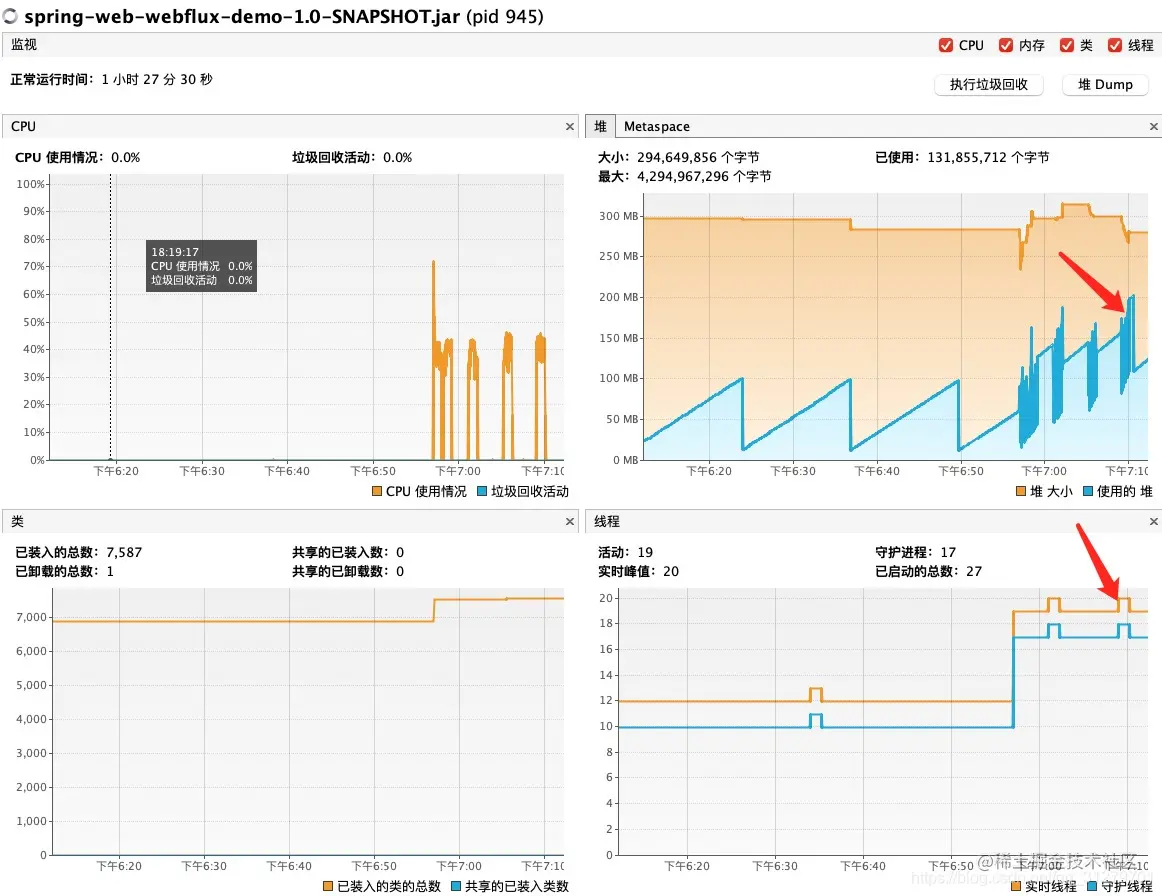Click 已装入的总数: 7,587 text

coord(79,552)
